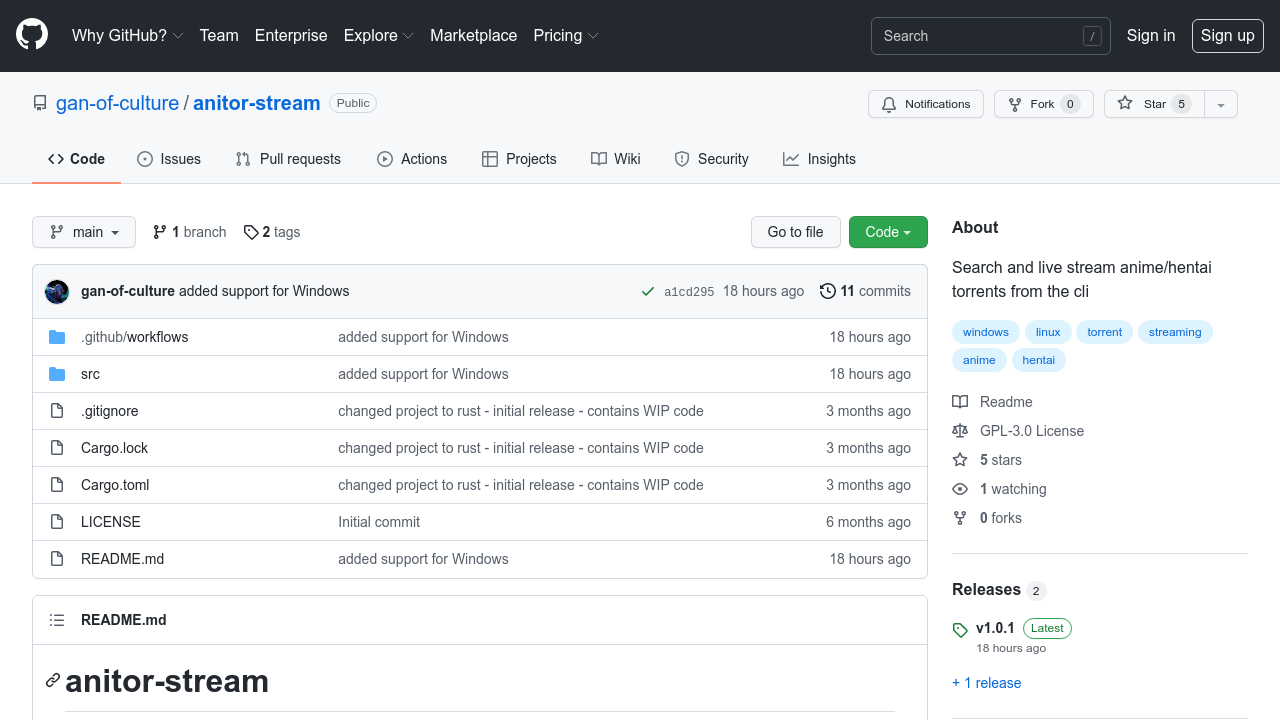Open the star list dropdown arrow
Image resolution: width=1280 pixels, height=720 pixels.
tap(1221, 104)
